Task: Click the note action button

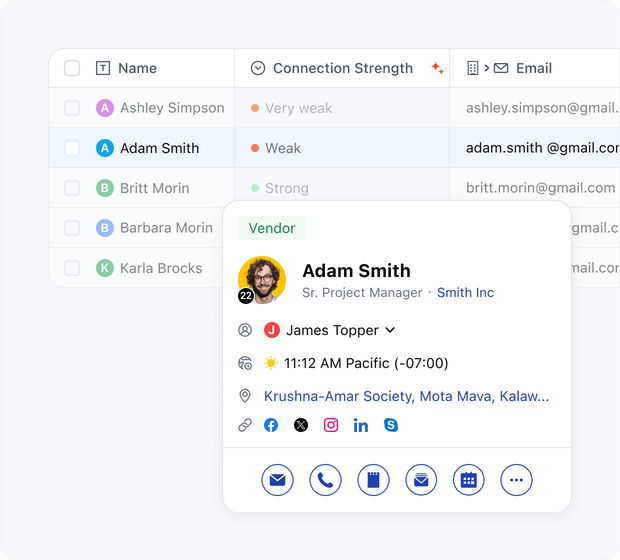Action: (373, 480)
